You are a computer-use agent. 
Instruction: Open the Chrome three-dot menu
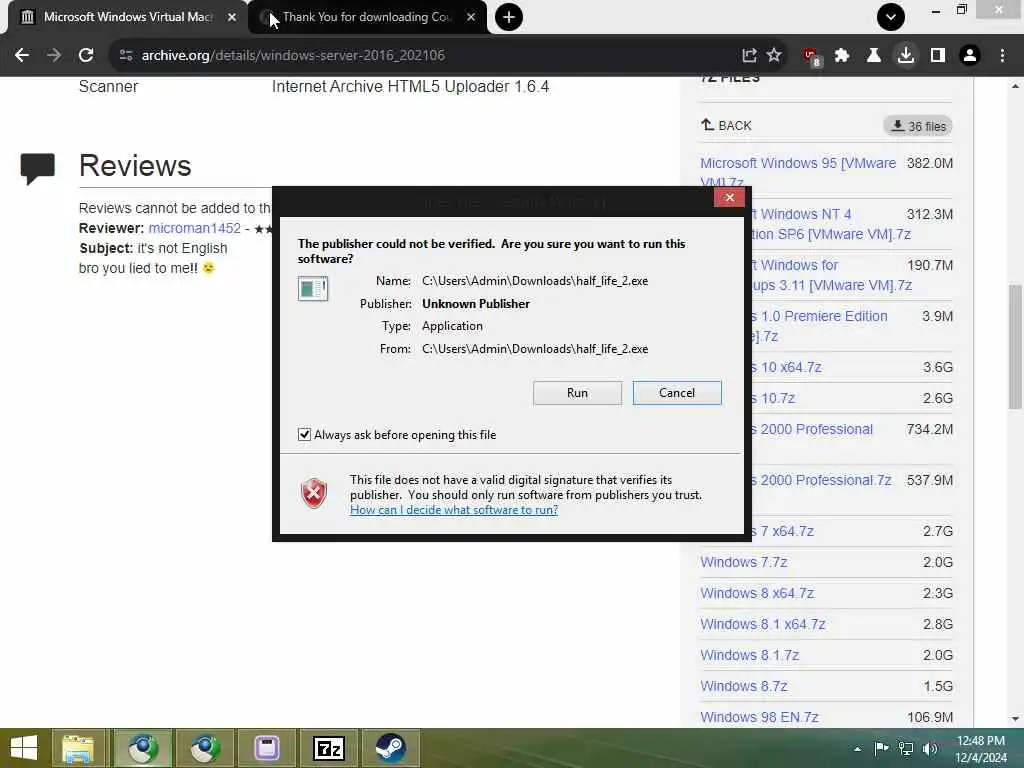pos(1002,56)
